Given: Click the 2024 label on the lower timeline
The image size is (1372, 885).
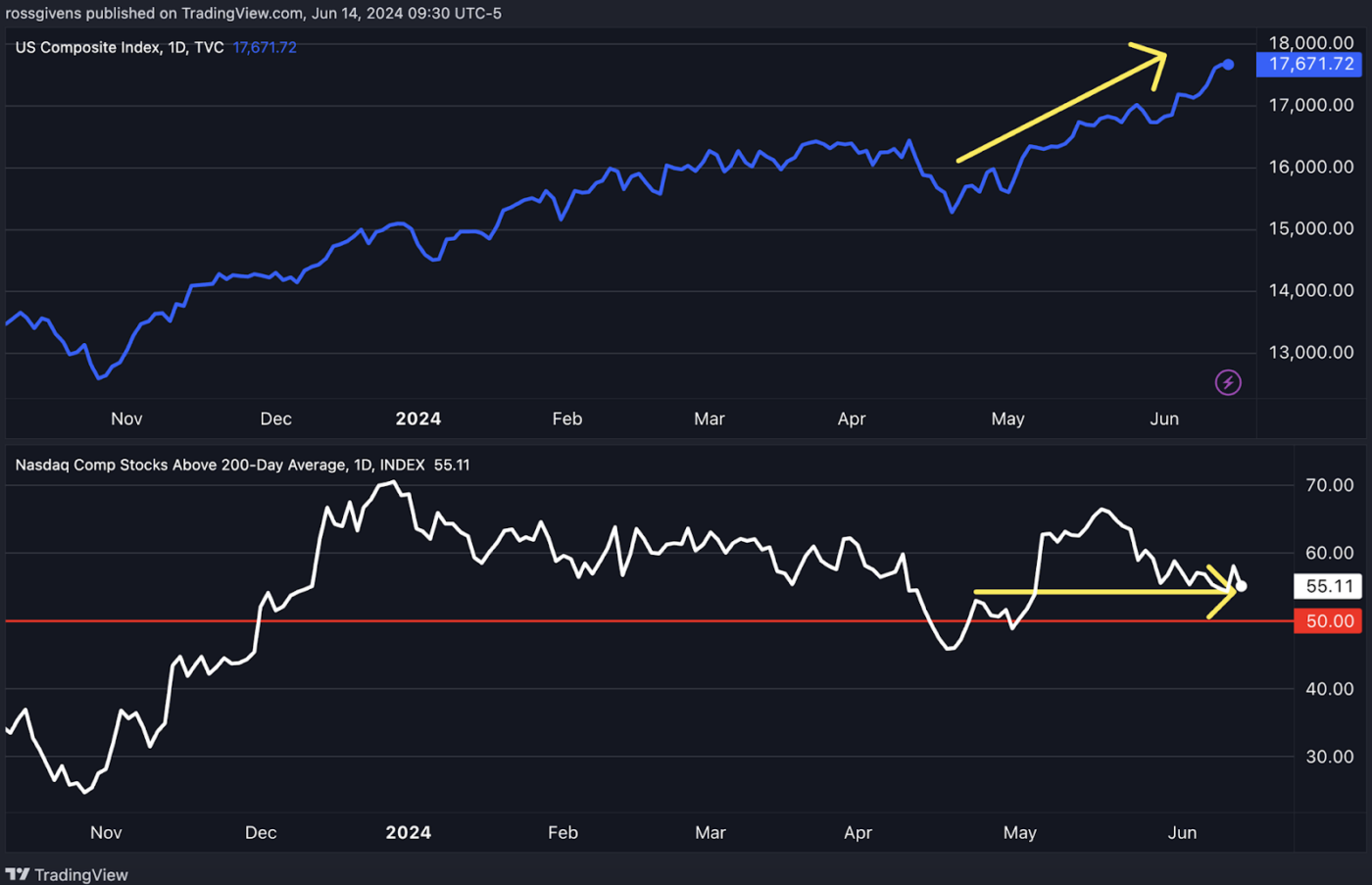Looking at the screenshot, I should pos(408,832).
